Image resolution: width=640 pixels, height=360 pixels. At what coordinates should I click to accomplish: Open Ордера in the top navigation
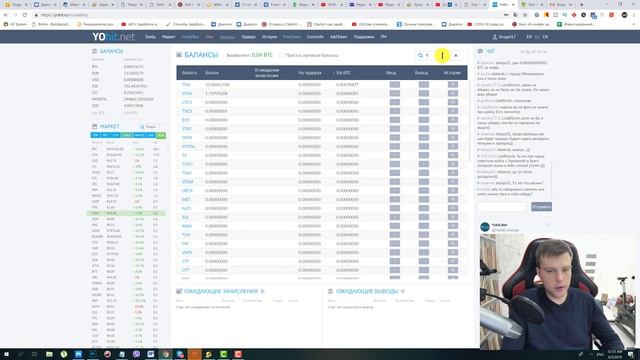point(248,37)
